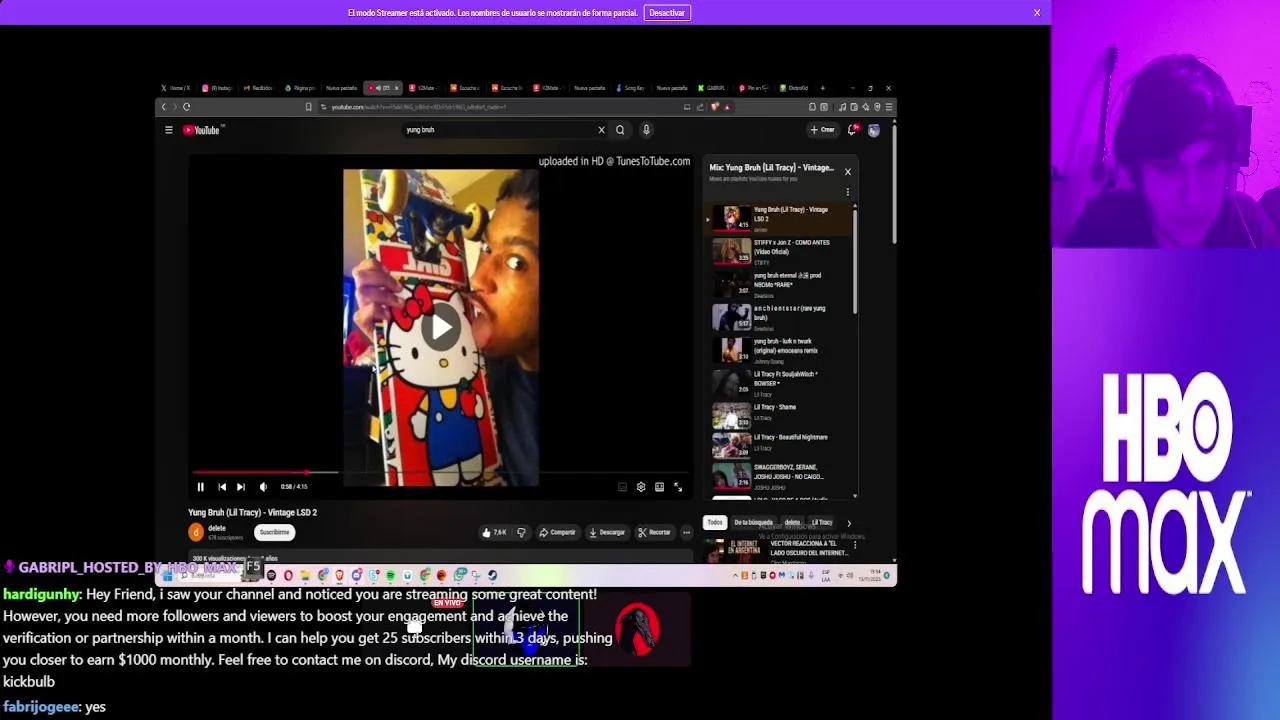This screenshot has width=1280, height=720.
Task: Open a new browser tab with plus
Action: (x=822, y=88)
